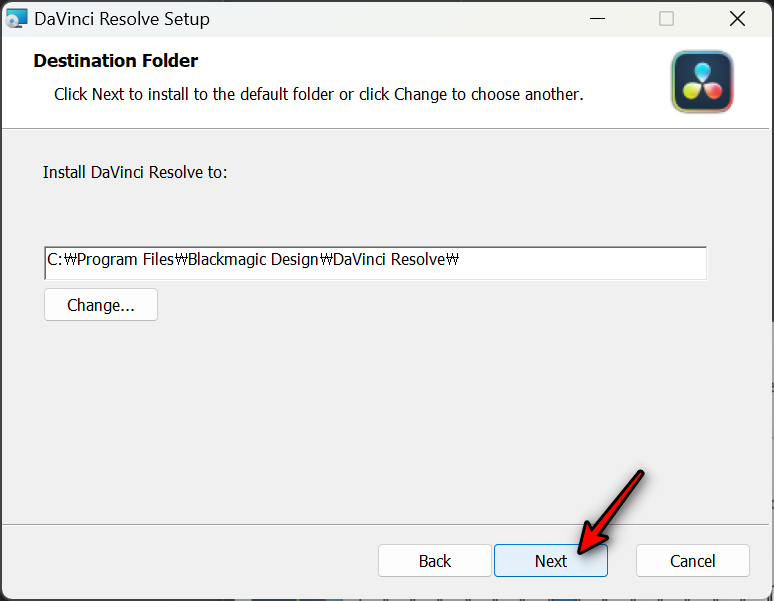Click the DaVinci Resolve logo icon
The height and width of the screenshot is (601, 774).
[702, 81]
